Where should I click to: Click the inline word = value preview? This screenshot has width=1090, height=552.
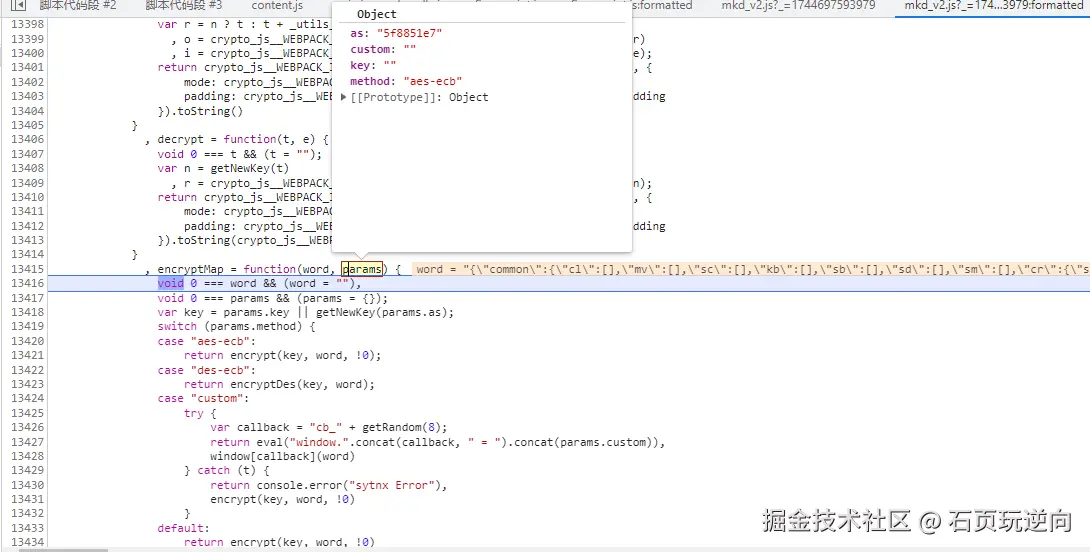[x=751, y=269]
